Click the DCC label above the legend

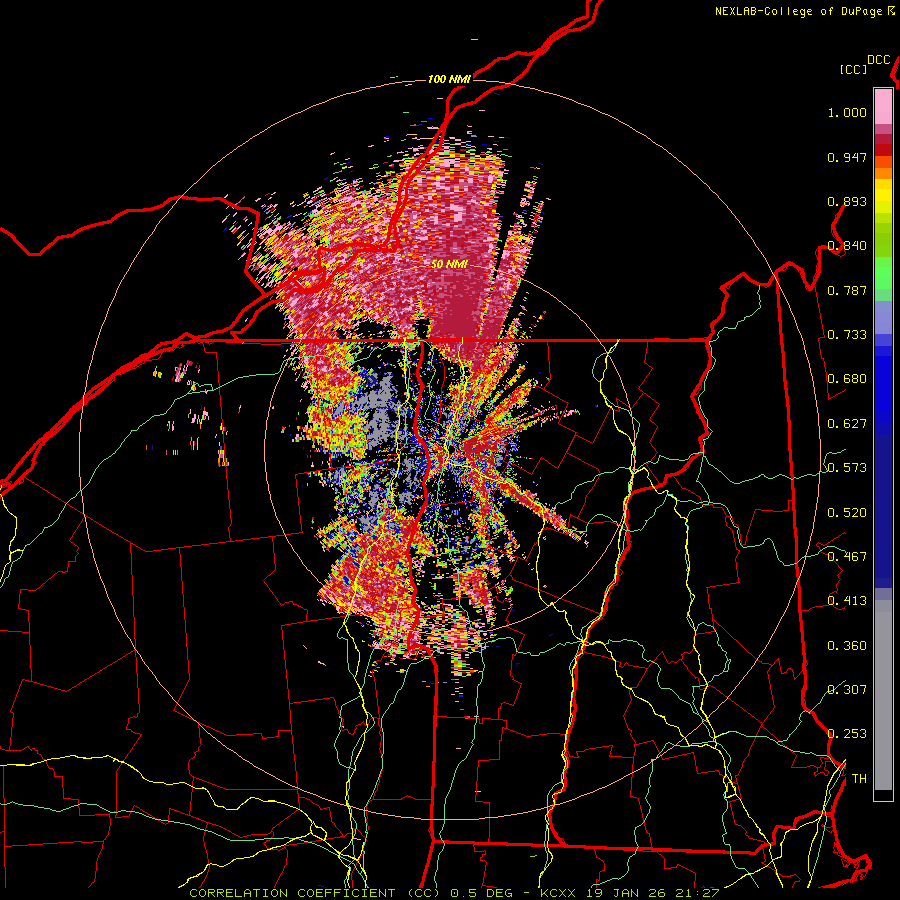tap(879, 60)
